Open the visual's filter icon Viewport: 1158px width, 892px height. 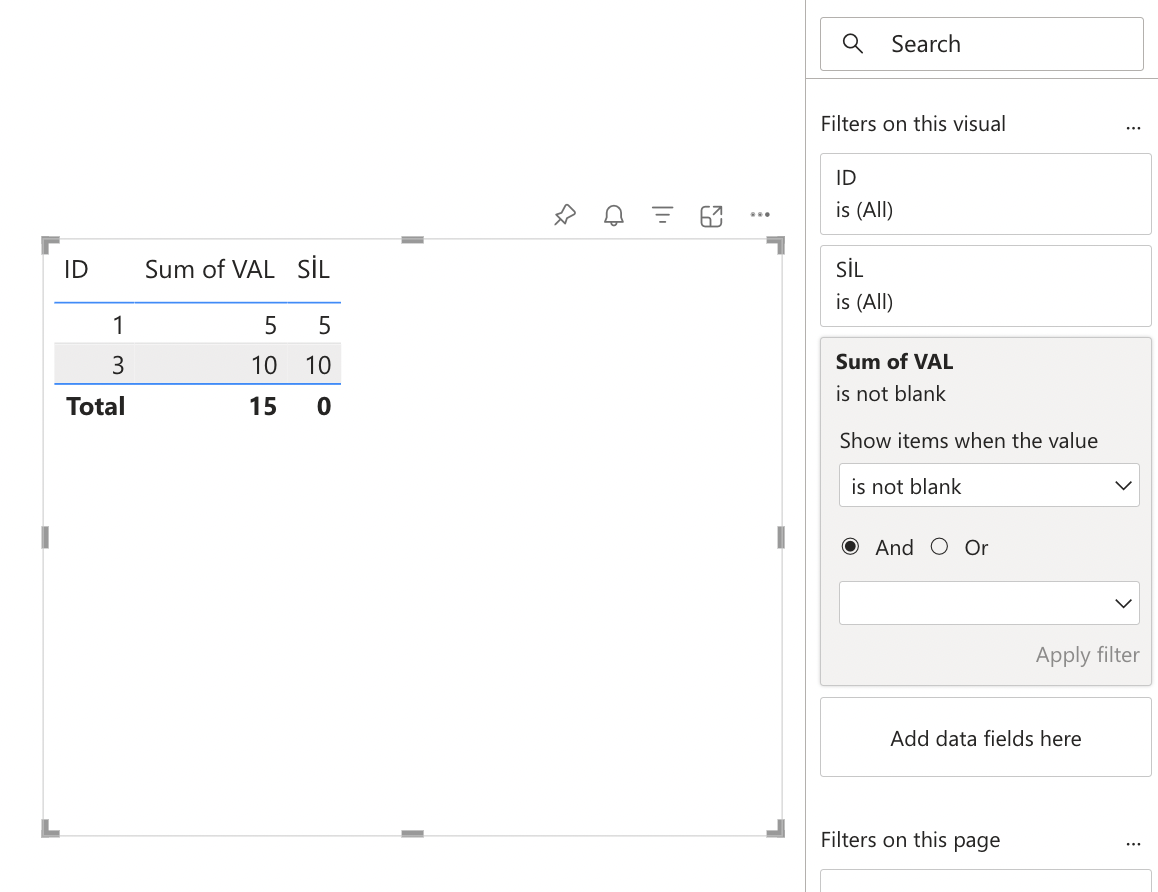[662, 215]
